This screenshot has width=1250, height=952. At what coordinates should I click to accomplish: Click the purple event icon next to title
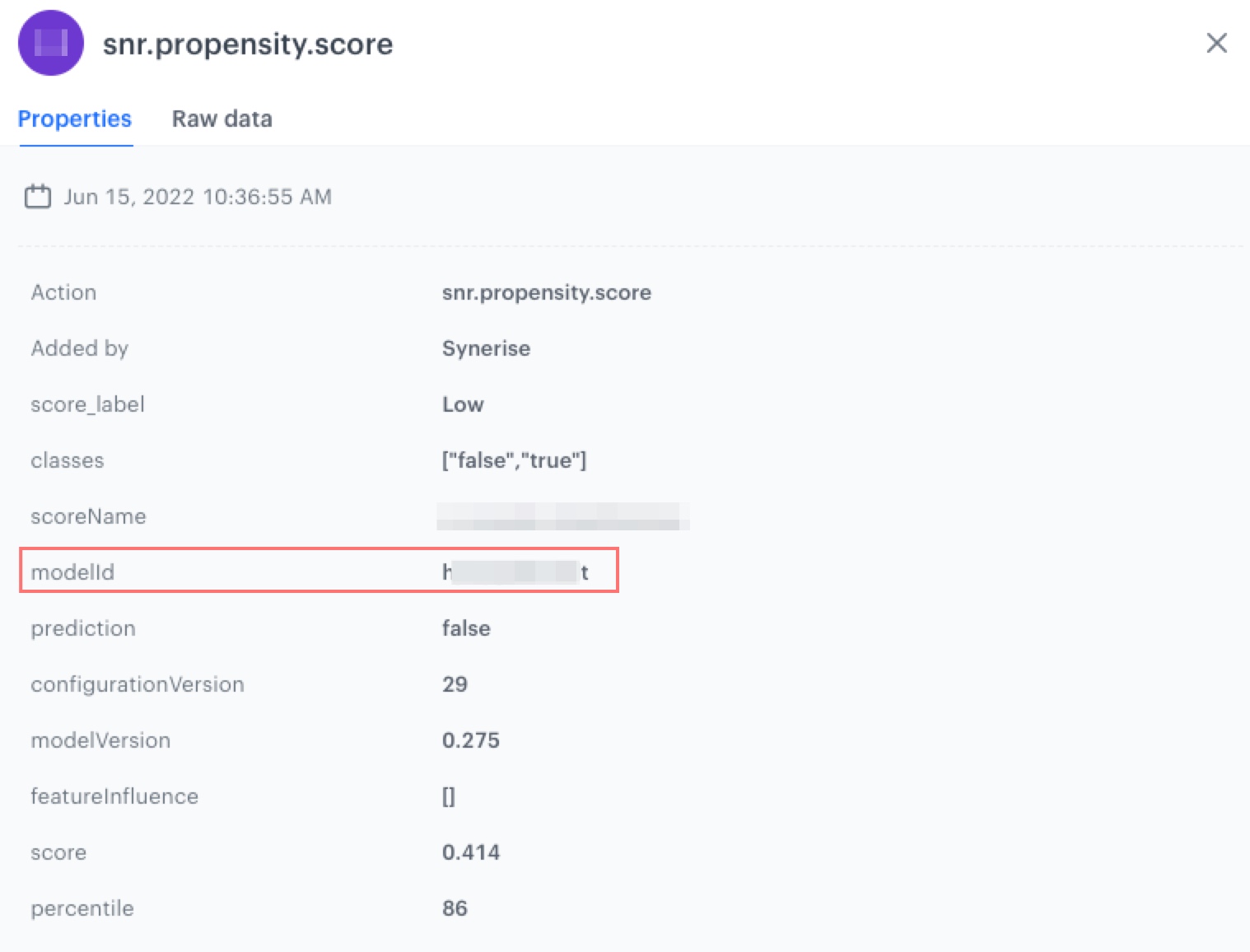[51, 43]
